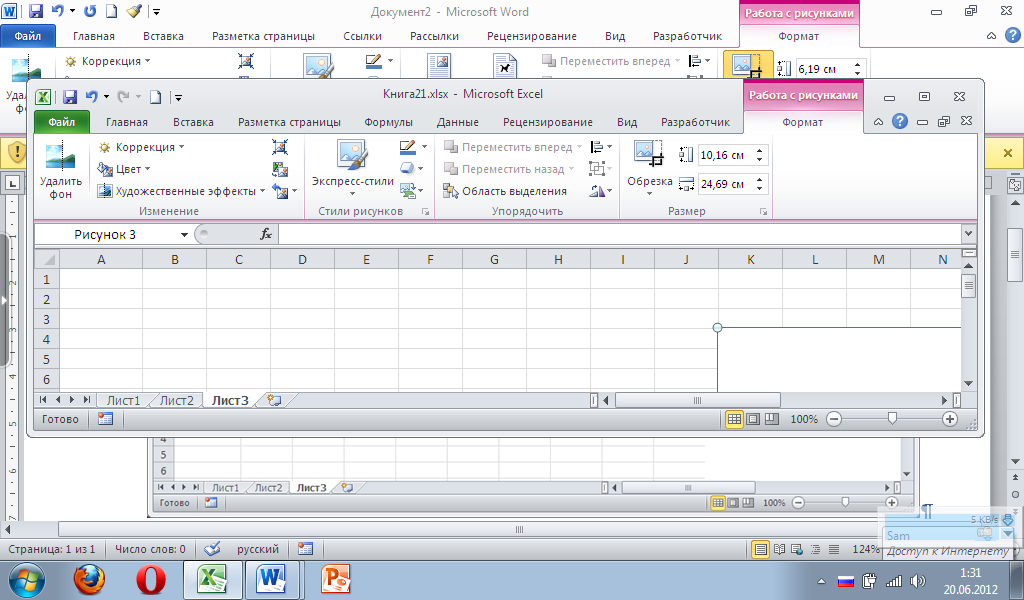
Task: Click Crop icon in Word ribbon behind Excel
Action: click(747, 65)
